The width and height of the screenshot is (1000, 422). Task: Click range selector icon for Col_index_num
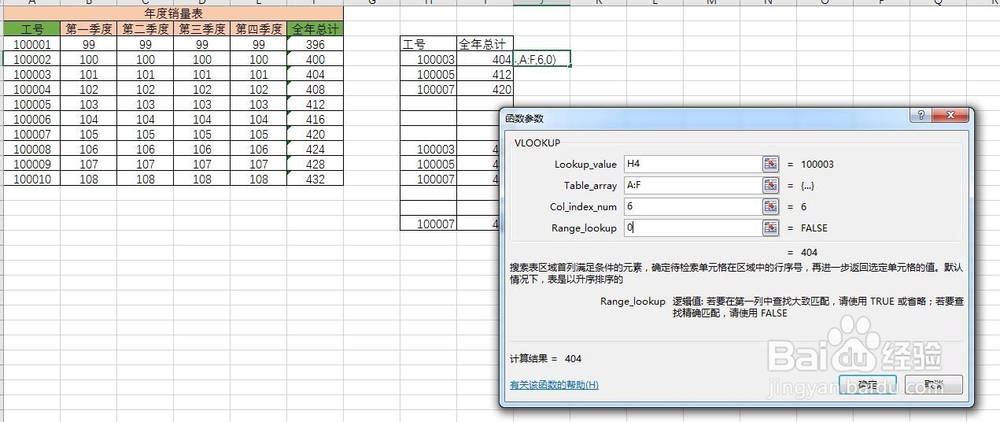(x=771, y=207)
